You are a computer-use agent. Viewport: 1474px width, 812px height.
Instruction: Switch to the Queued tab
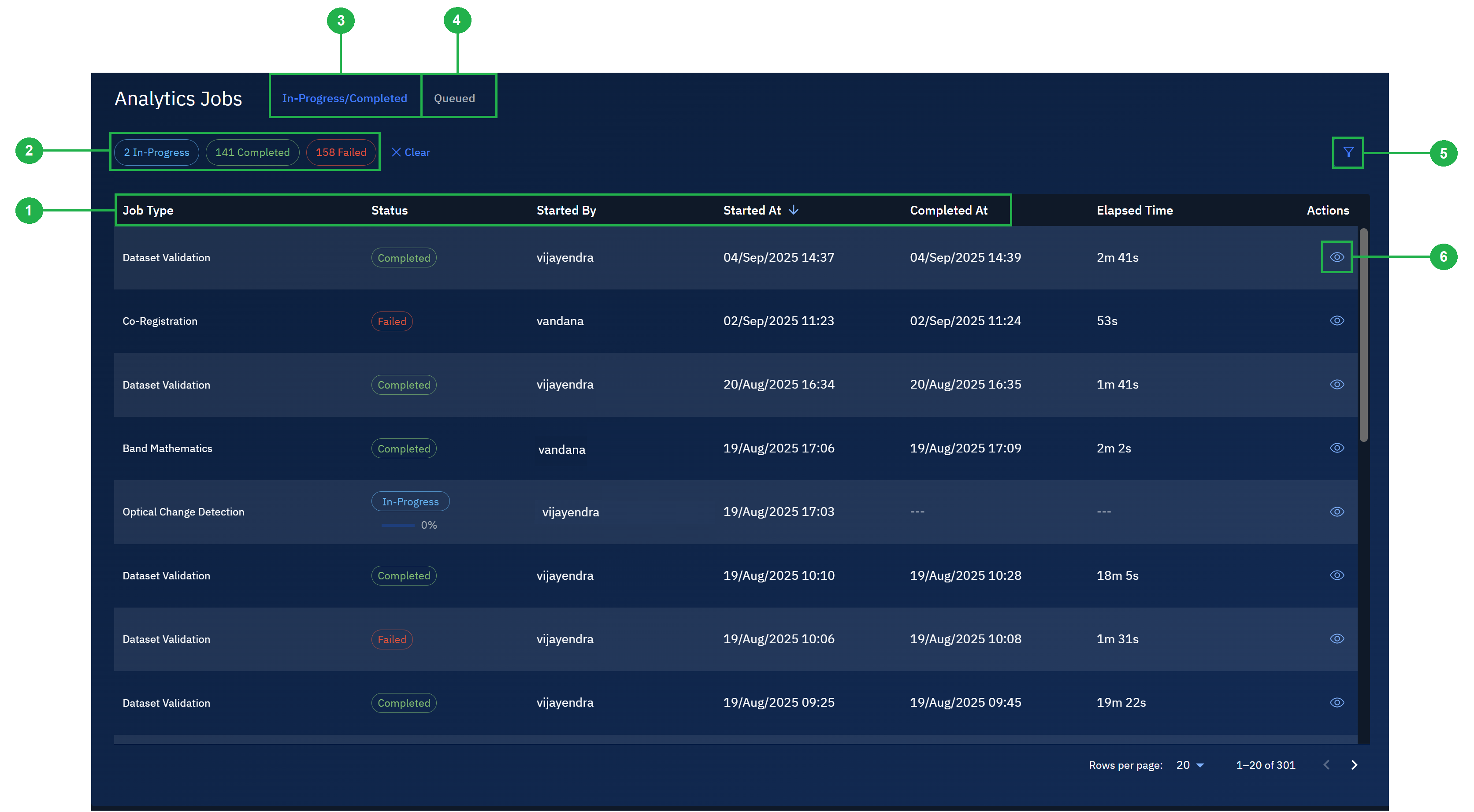pyautogui.click(x=454, y=97)
